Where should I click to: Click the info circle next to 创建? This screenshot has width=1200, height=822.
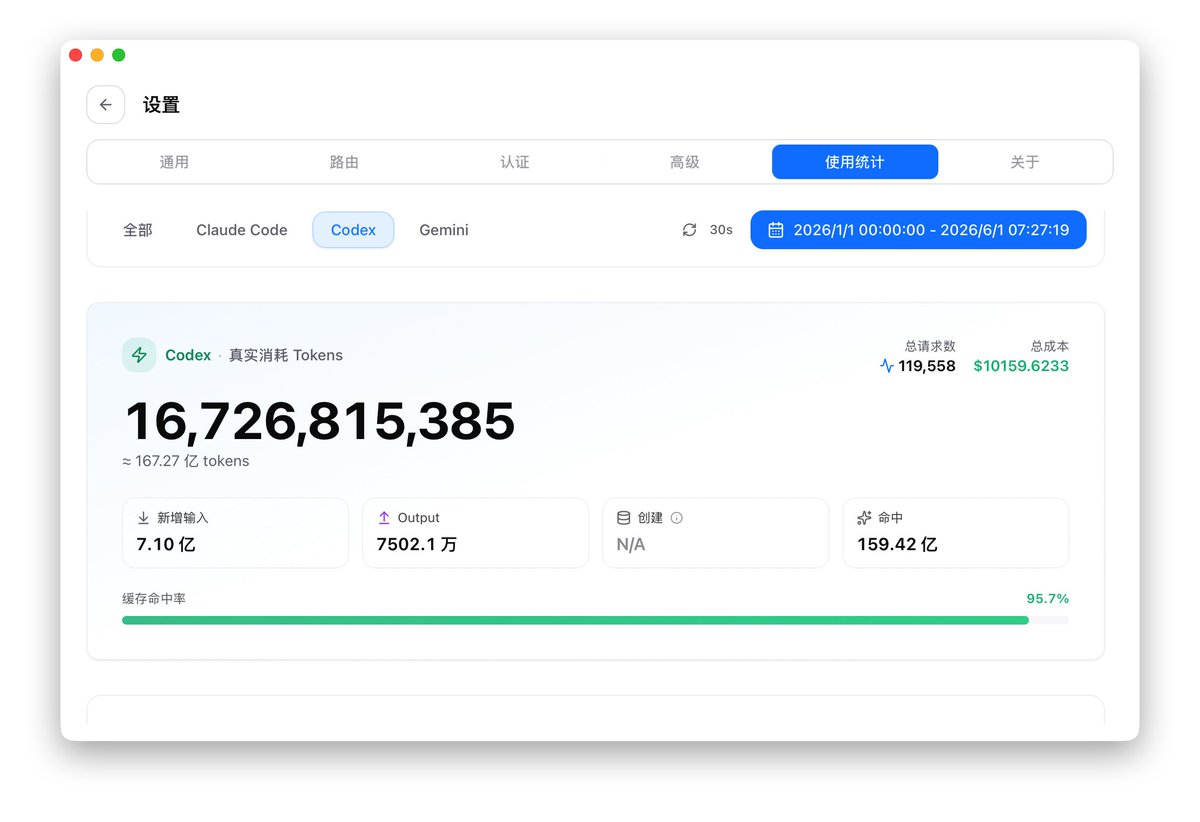[x=677, y=518]
